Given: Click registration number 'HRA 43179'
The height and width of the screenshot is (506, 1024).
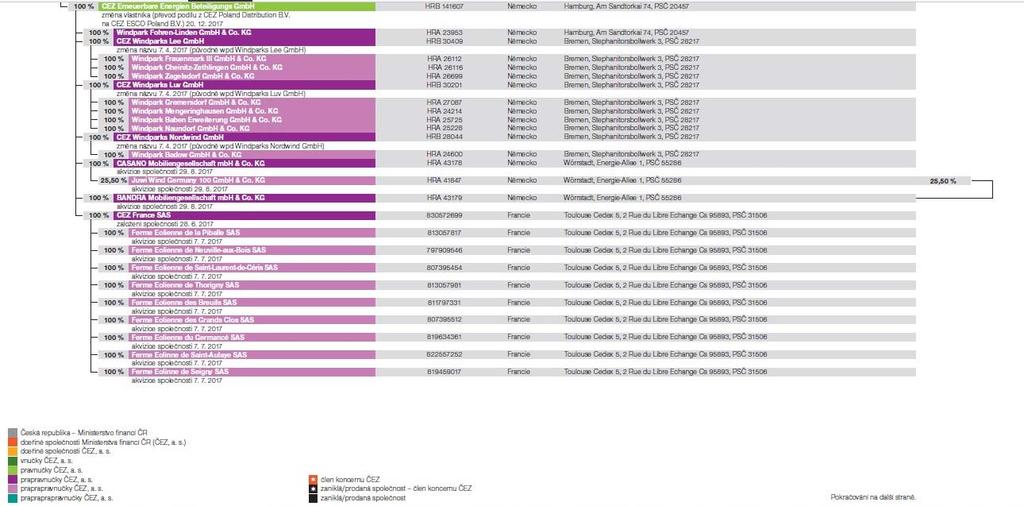Looking at the screenshot, I should [445, 197].
